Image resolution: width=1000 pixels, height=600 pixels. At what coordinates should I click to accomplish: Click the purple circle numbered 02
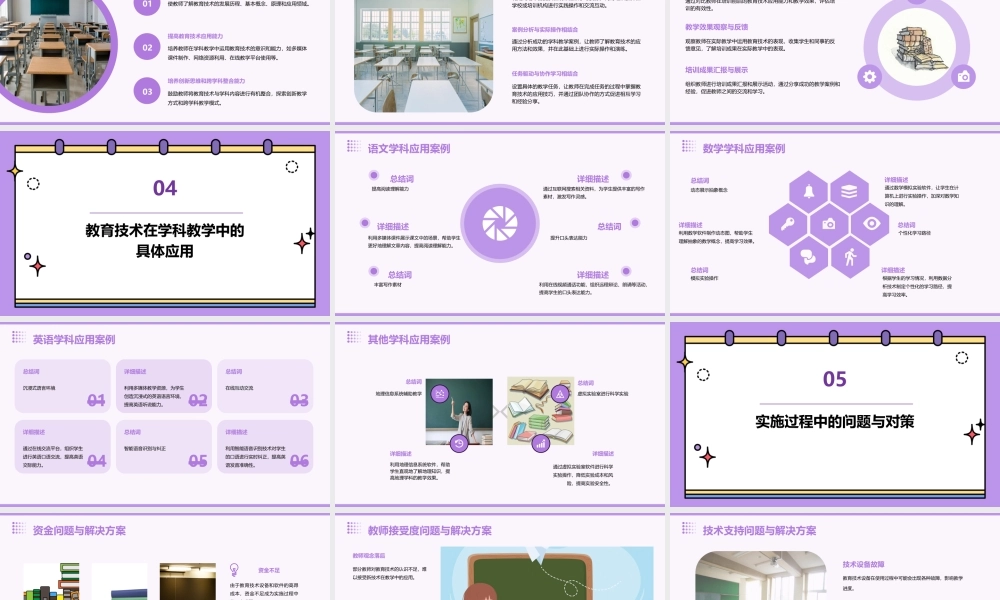pyautogui.click(x=147, y=47)
